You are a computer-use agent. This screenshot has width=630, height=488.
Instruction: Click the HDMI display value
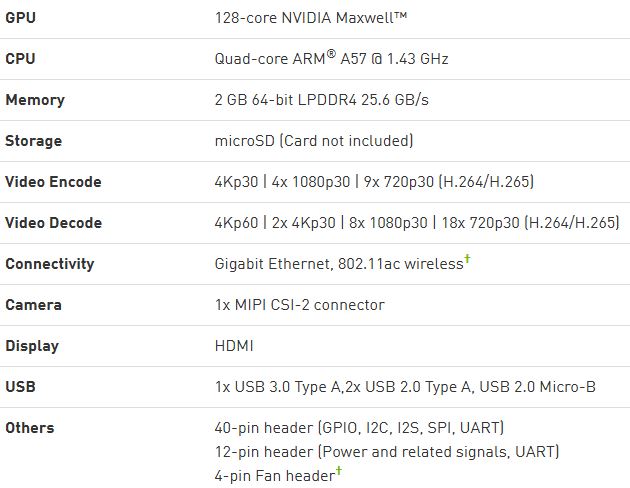click(x=234, y=345)
